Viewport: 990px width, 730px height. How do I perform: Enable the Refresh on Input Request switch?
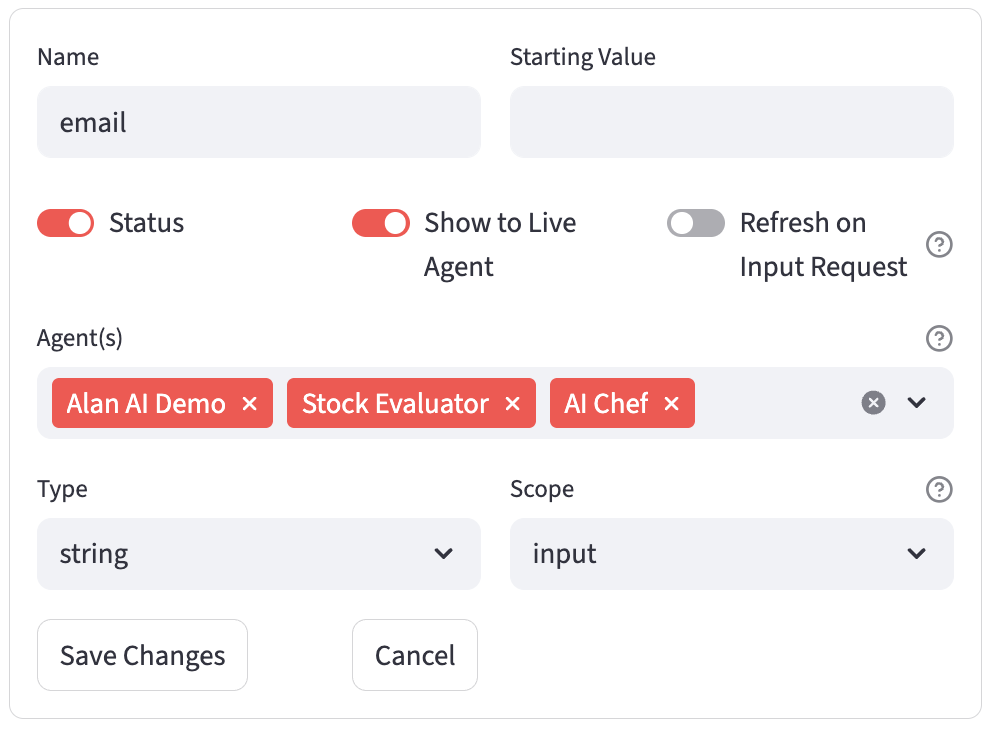point(696,223)
